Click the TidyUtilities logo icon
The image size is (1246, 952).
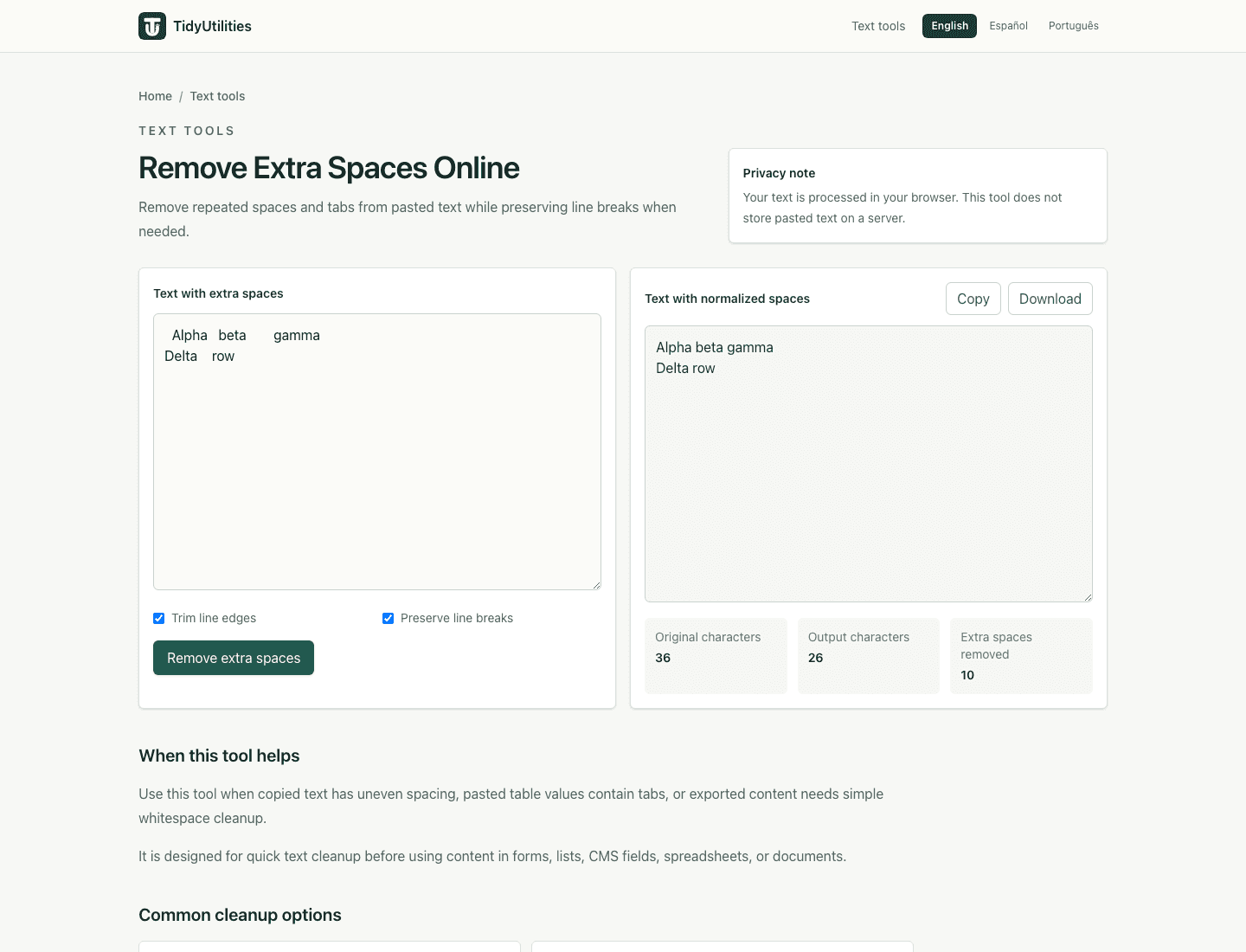pyautogui.click(x=152, y=26)
